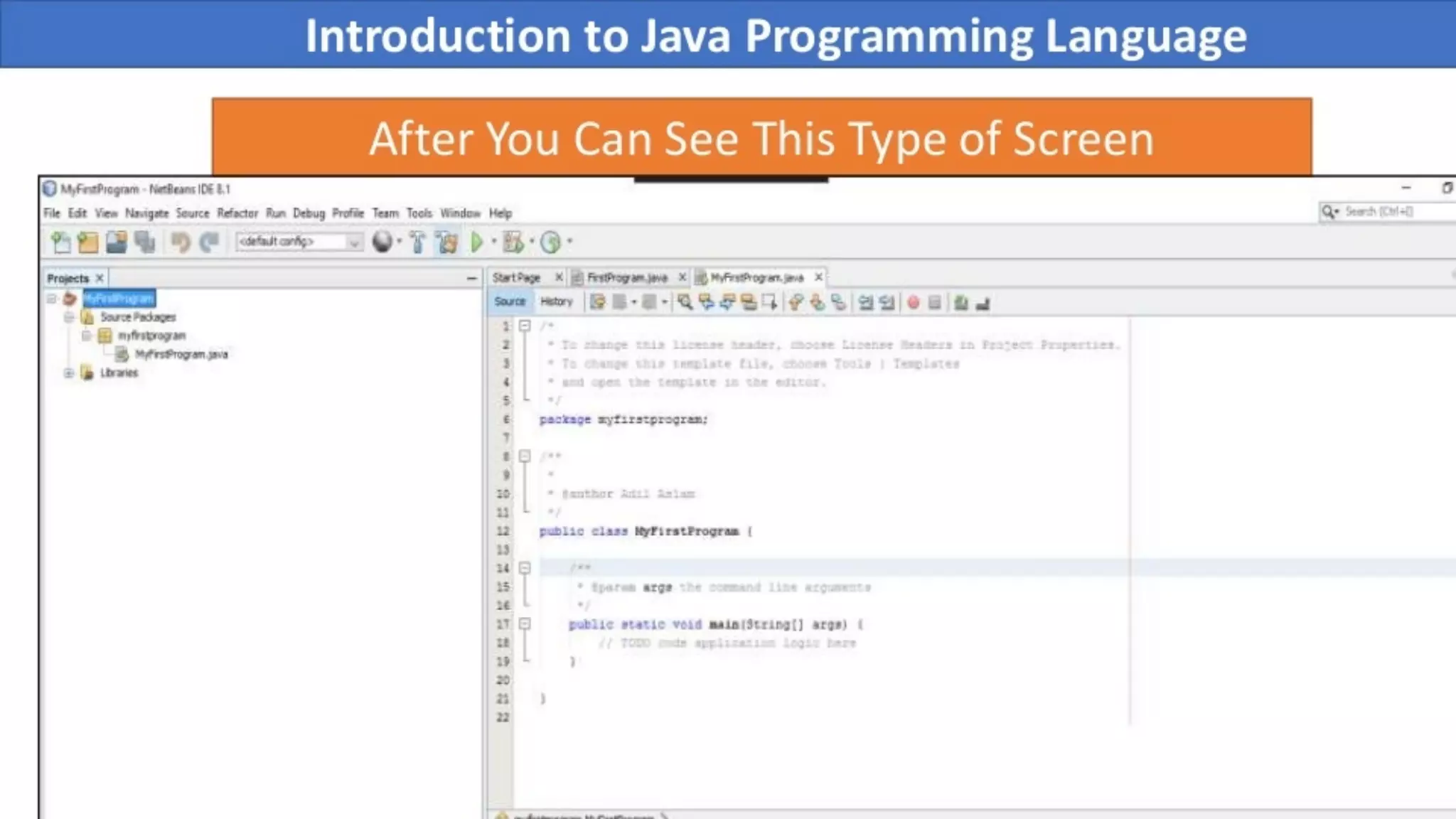Click the New Project toolbar icon
The width and height of the screenshot is (1456, 819).
88,242
